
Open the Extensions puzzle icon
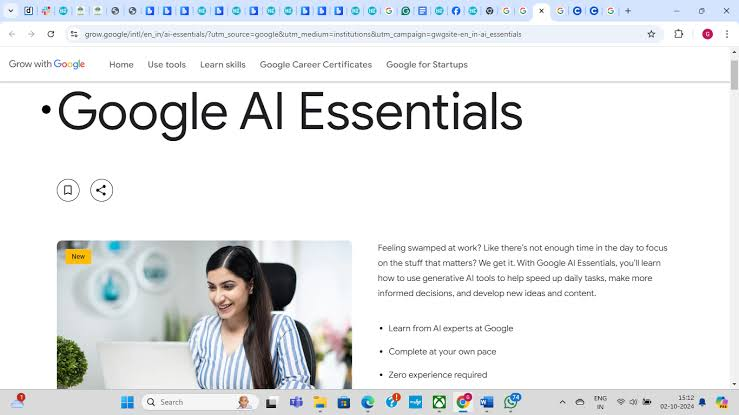679,34
